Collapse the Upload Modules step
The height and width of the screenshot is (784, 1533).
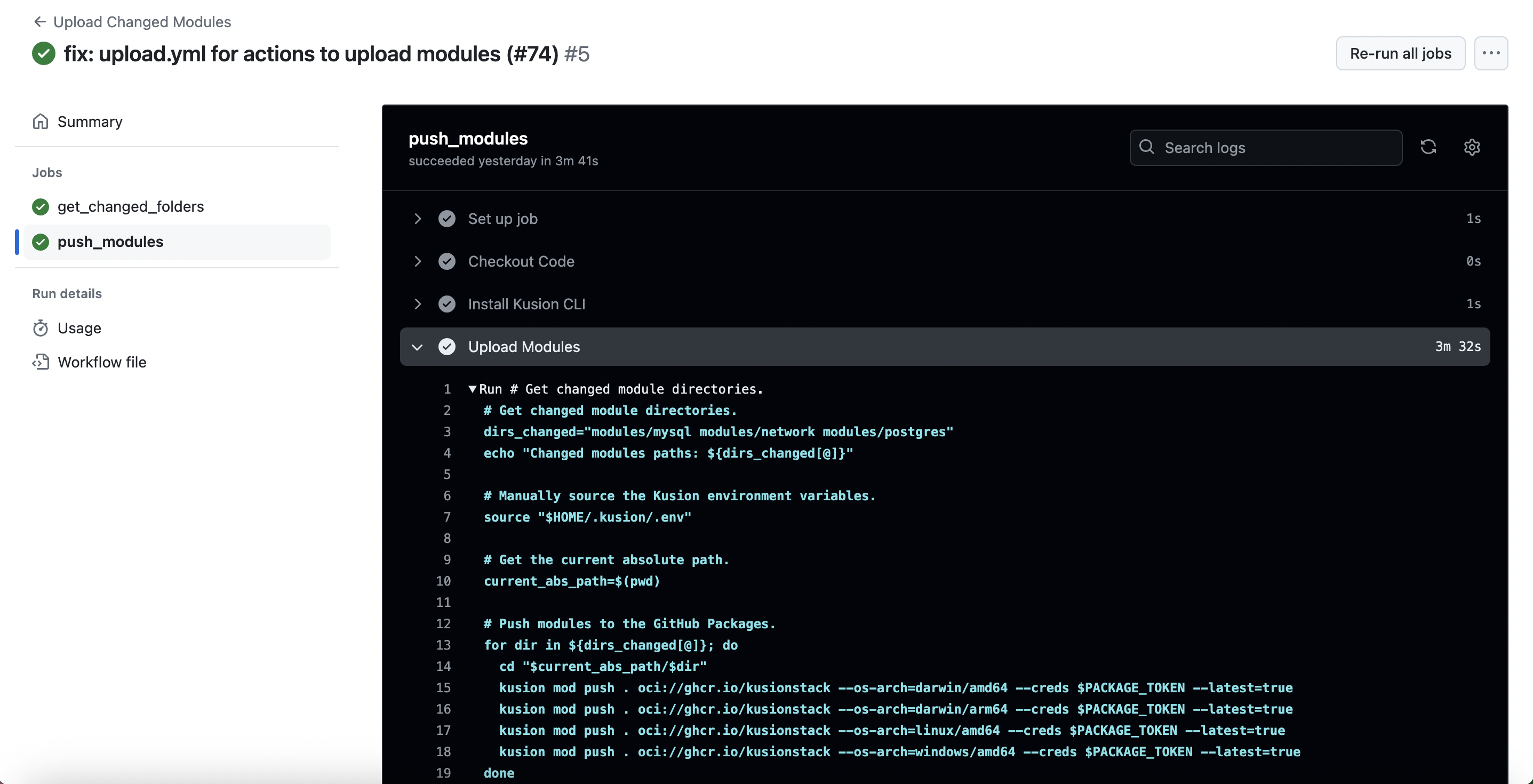[417, 347]
